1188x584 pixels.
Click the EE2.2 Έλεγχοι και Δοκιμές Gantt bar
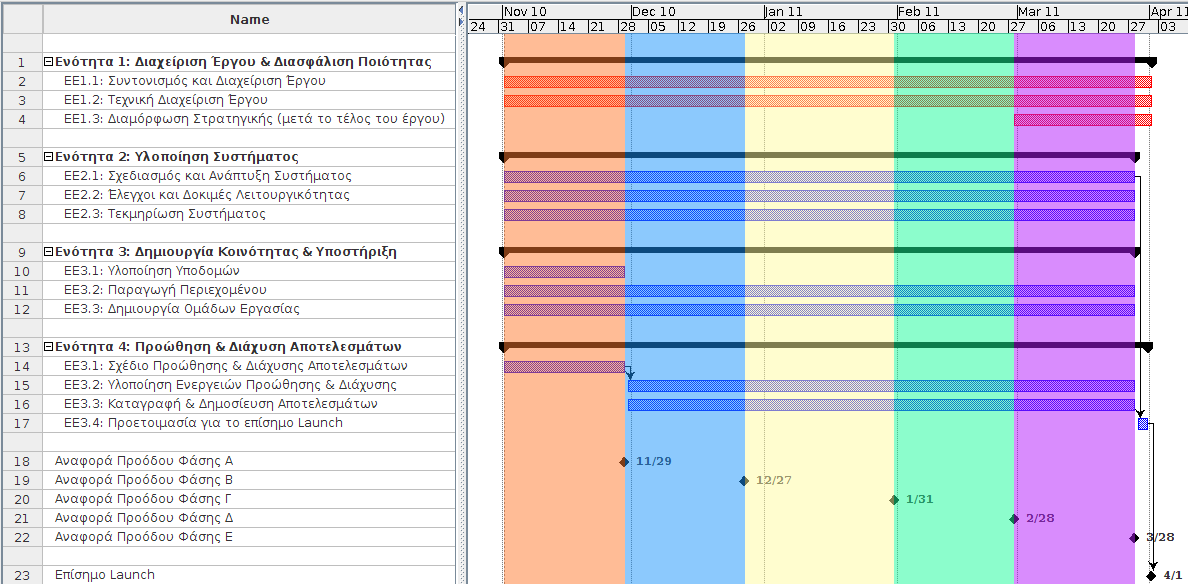[819, 195]
